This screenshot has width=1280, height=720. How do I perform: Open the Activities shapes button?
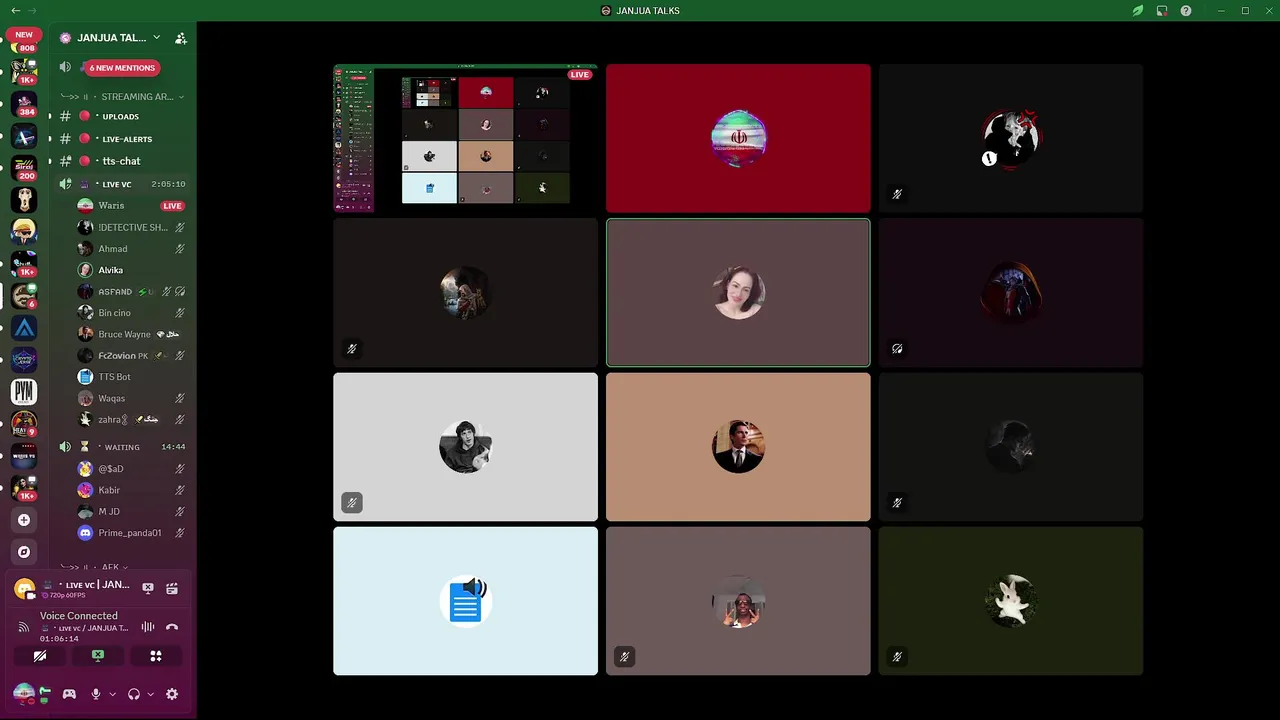point(156,656)
